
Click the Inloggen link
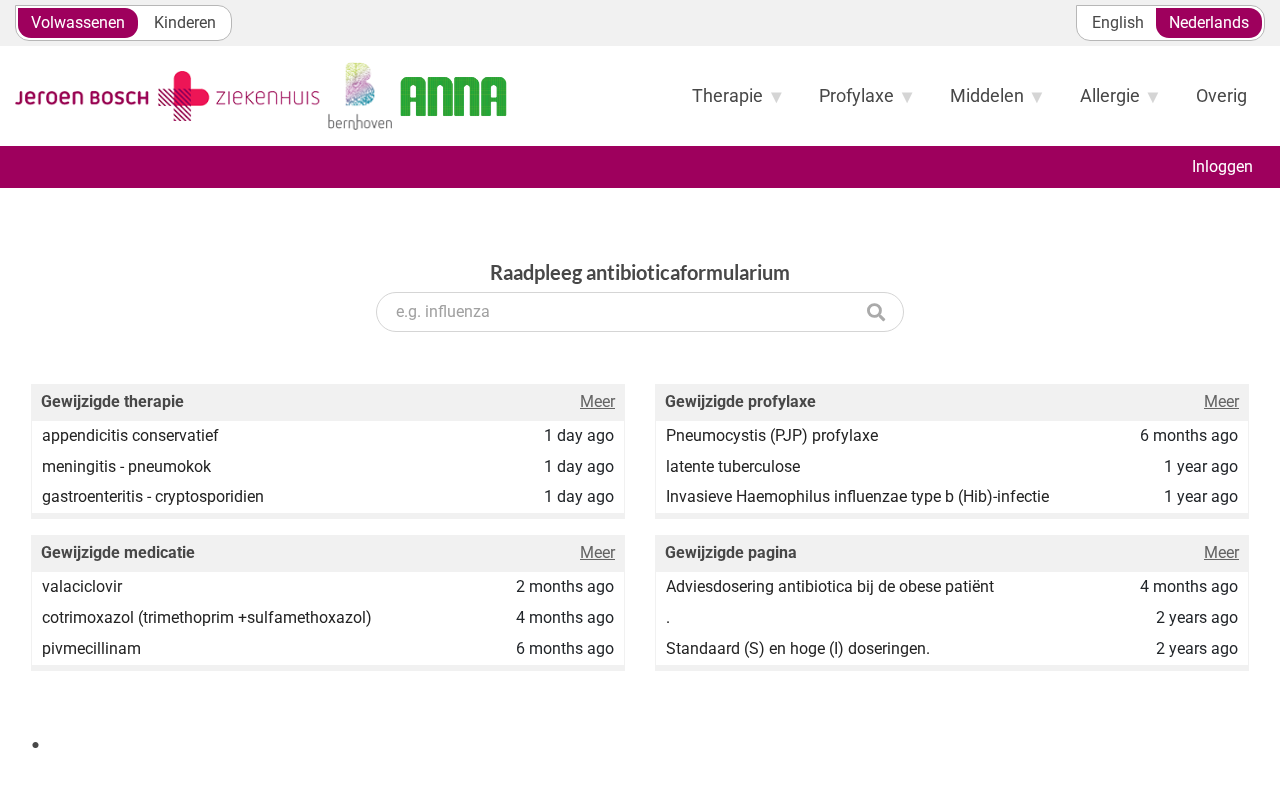click(x=1222, y=166)
